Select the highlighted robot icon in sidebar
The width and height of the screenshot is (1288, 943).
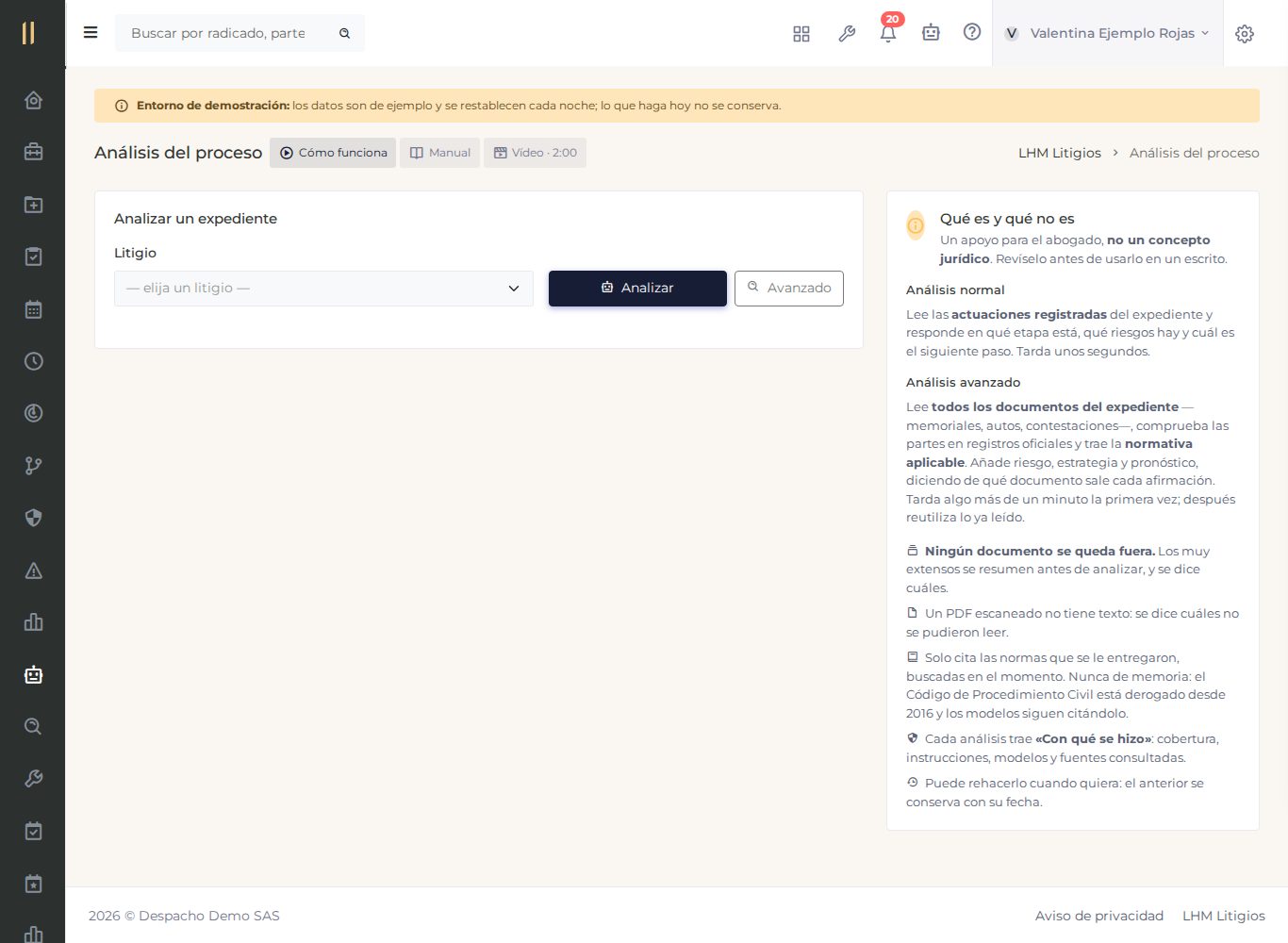33,674
